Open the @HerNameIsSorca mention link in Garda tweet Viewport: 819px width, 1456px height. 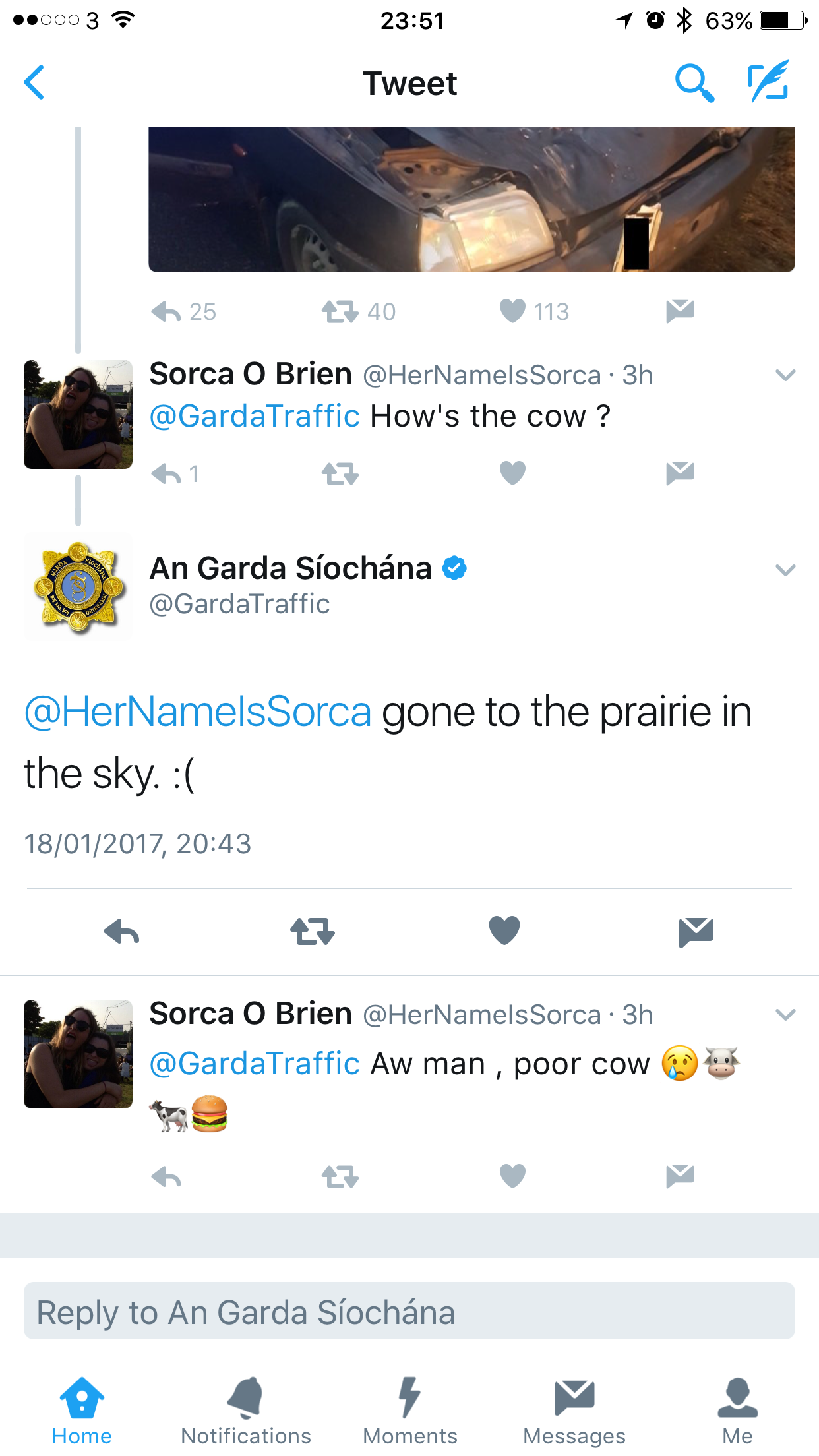coord(198,712)
